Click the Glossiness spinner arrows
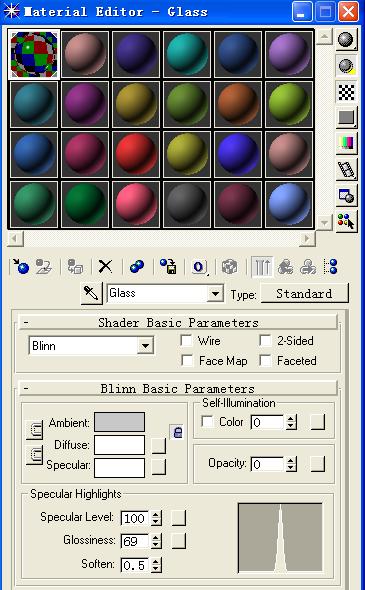The height and width of the screenshot is (590, 365). [x=156, y=541]
